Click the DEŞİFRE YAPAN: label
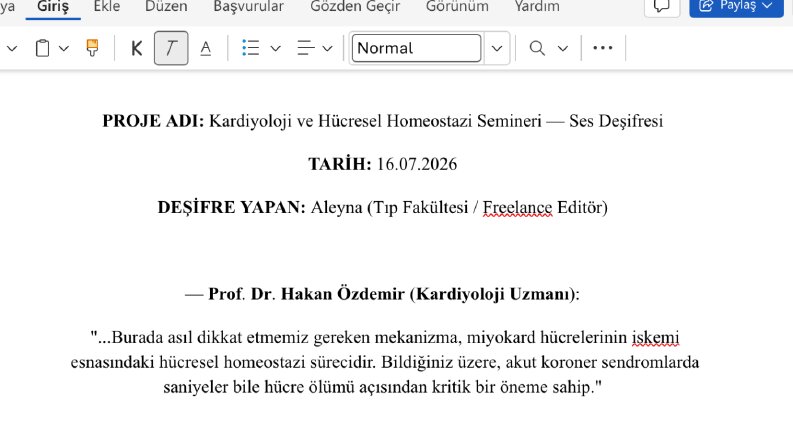Image resolution: width=793 pixels, height=446 pixels. 232,207
